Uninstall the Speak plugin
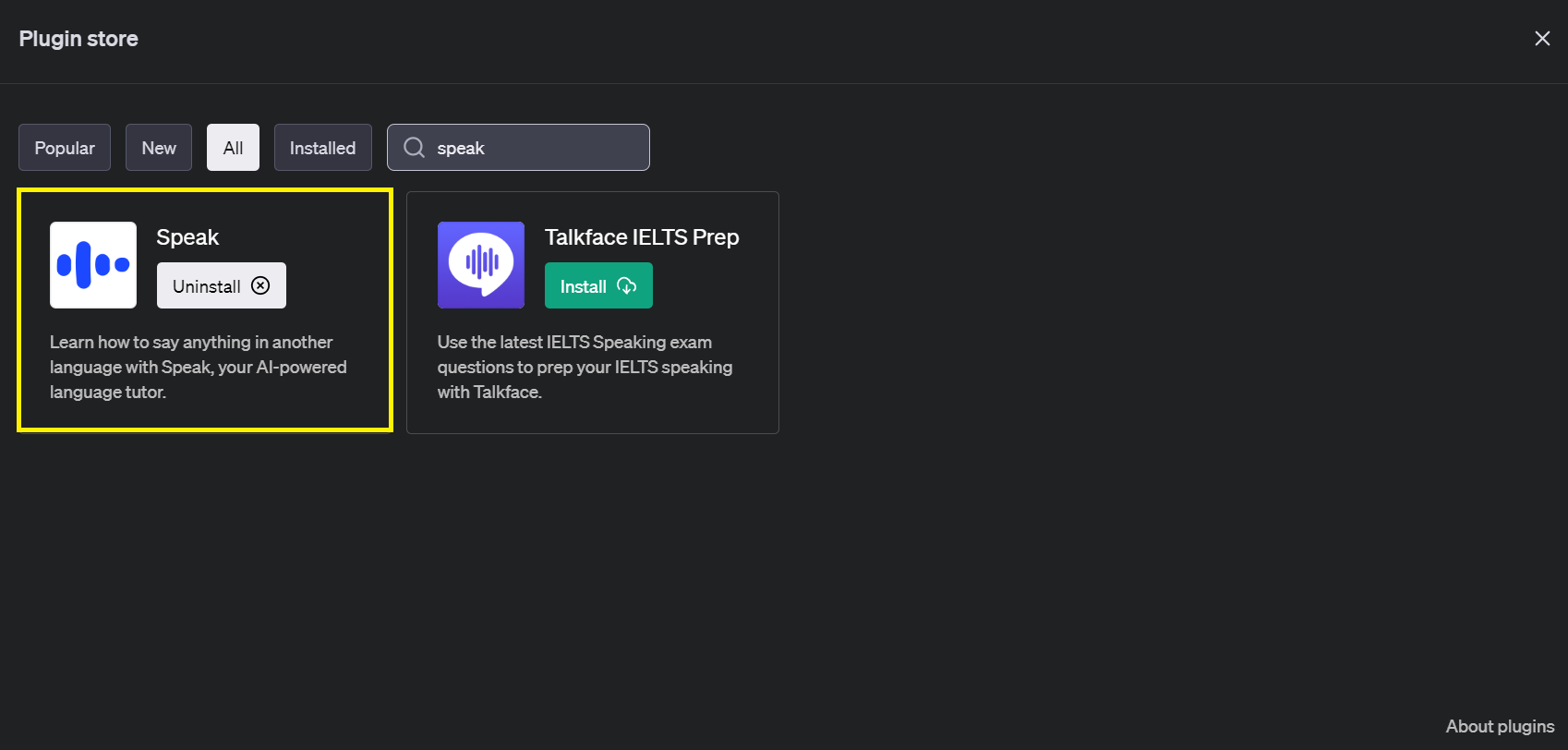The image size is (1568, 750). pyautogui.click(x=222, y=285)
